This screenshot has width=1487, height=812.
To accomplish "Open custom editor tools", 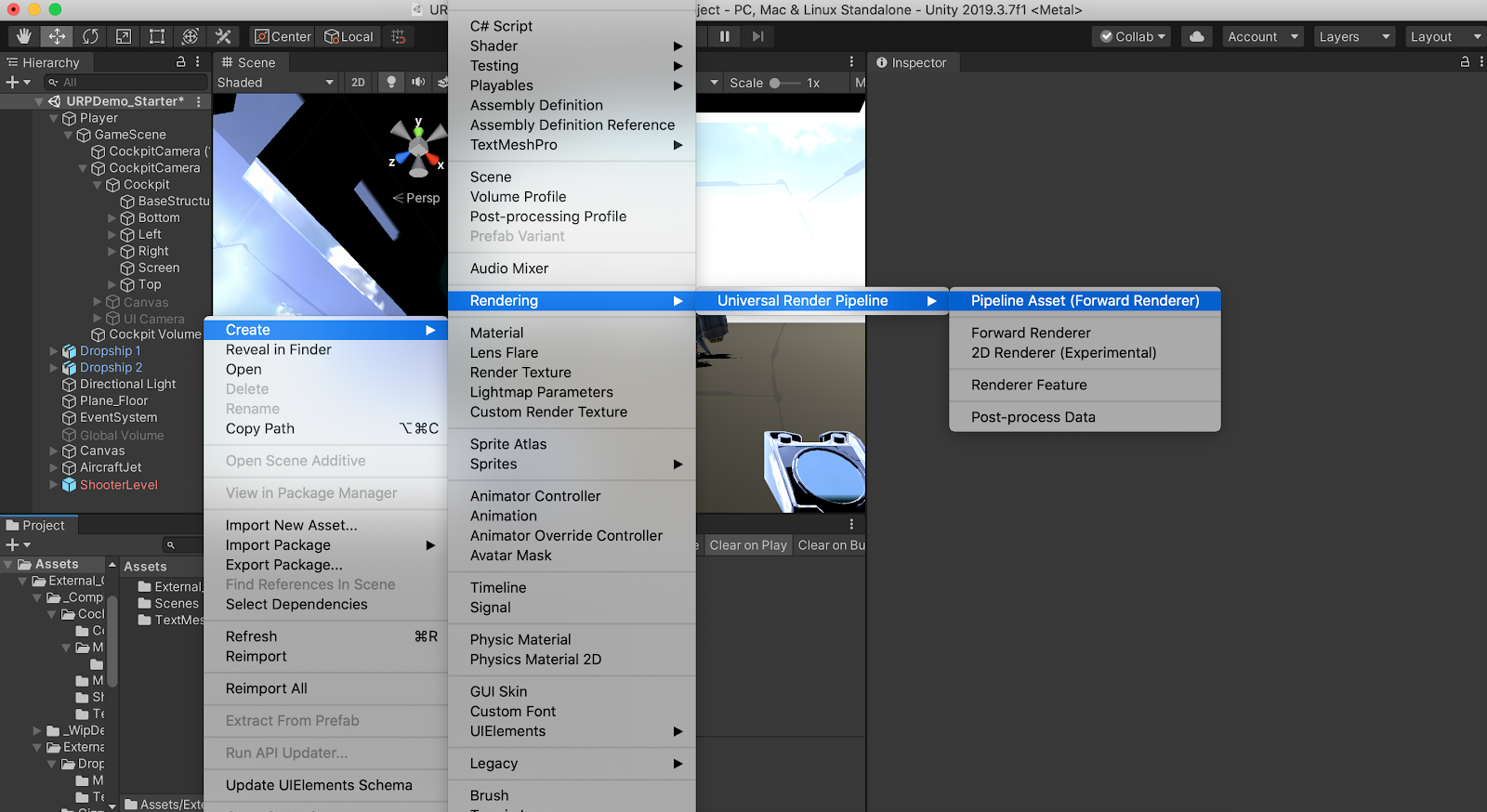I will (223, 36).
